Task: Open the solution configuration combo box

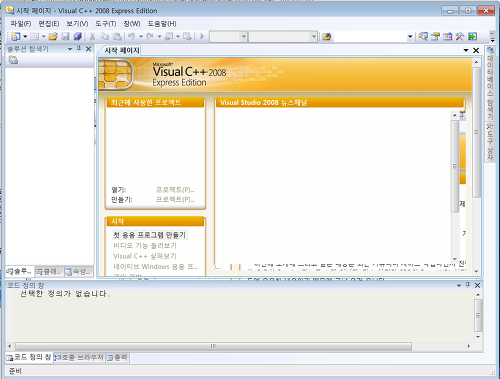Action: click(x=228, y=36)
